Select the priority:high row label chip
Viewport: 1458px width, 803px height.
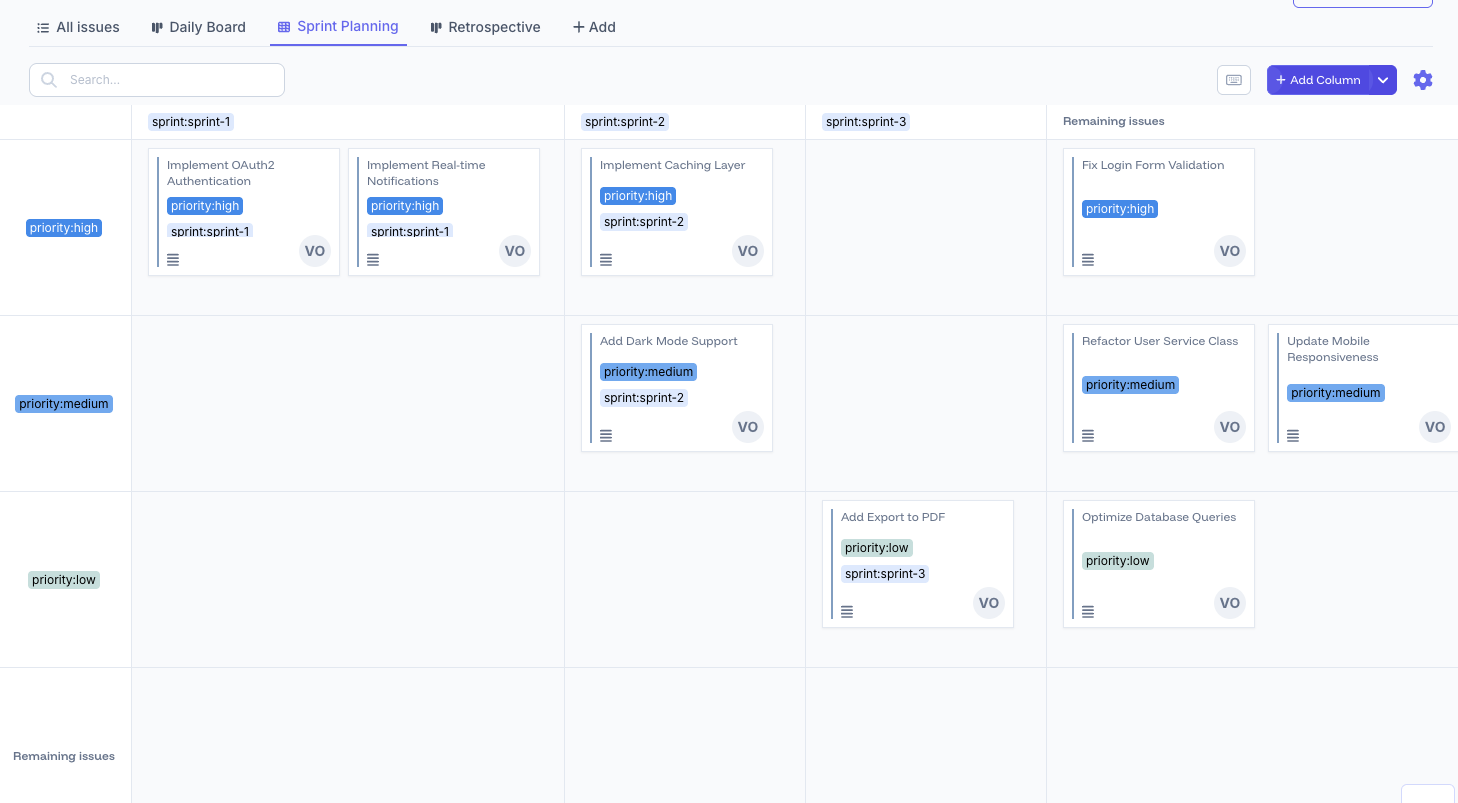click(x=63, y=227)
